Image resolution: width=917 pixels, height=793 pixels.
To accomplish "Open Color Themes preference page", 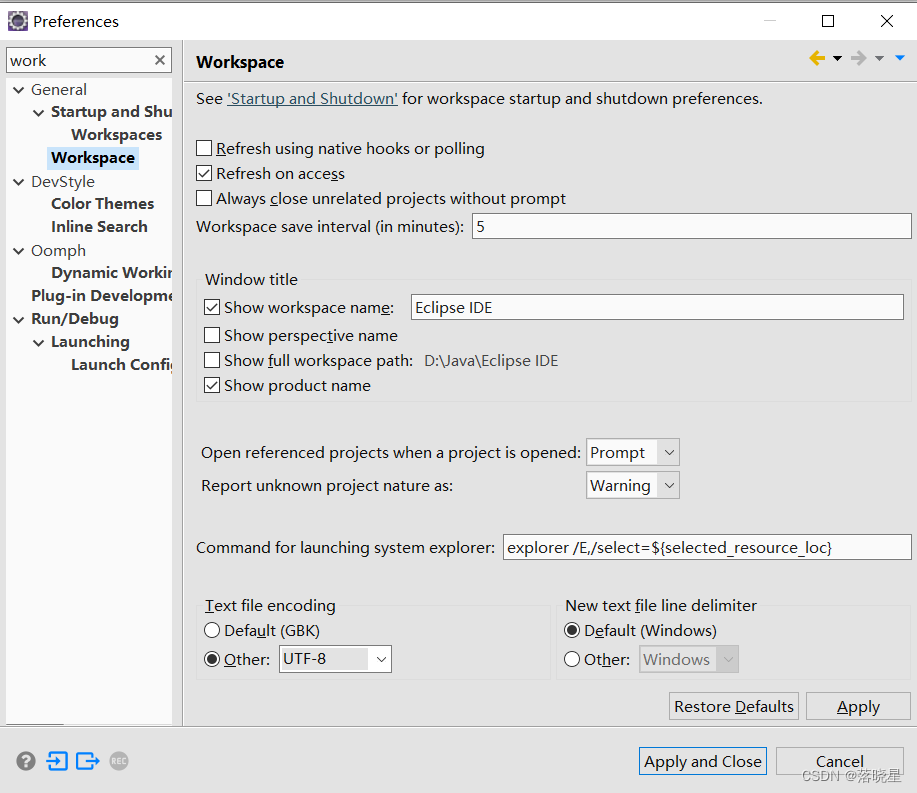I will [x=102, y=204].
